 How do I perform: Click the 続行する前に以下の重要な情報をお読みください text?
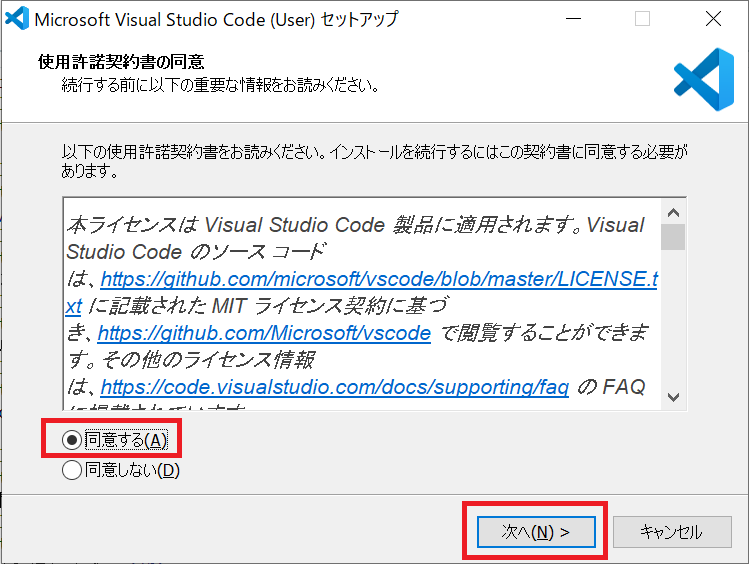pyautogui.click(x=221, y=85)
